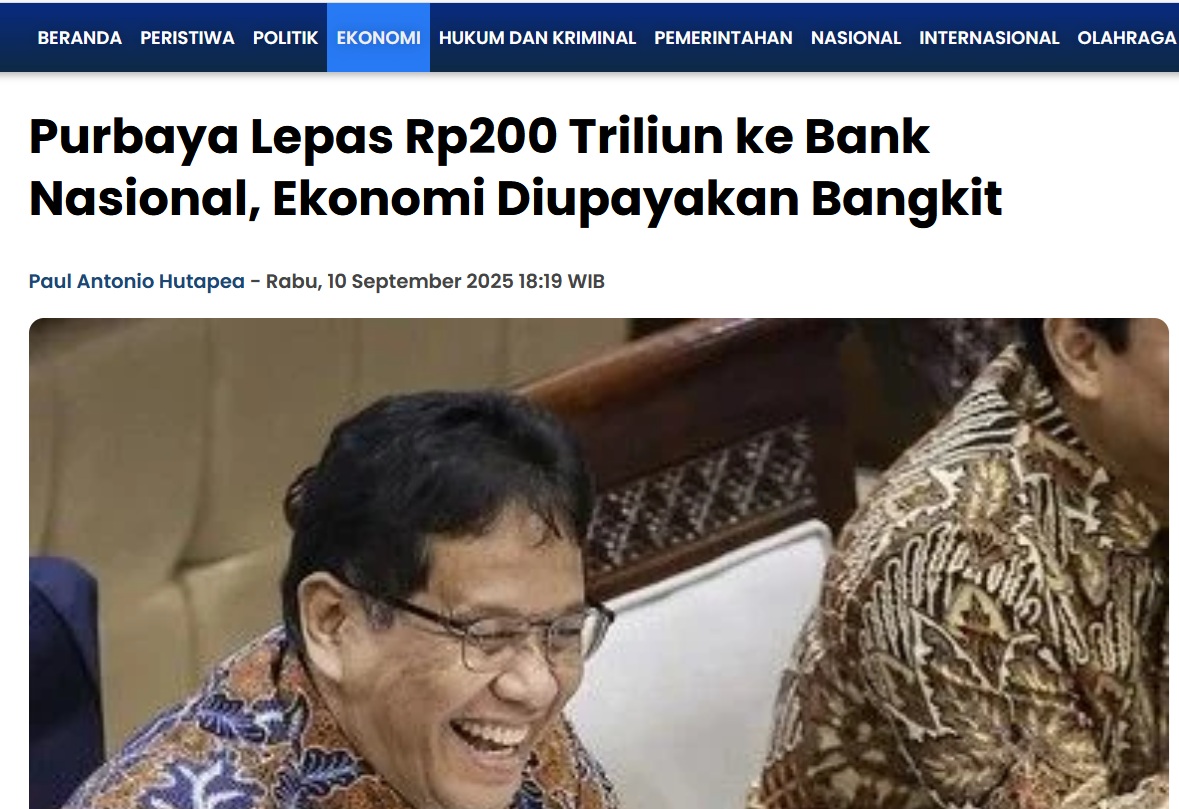Go to the BERANDA home page
The width and height of the screenshot is (1179, 809).
pos(80,38)
